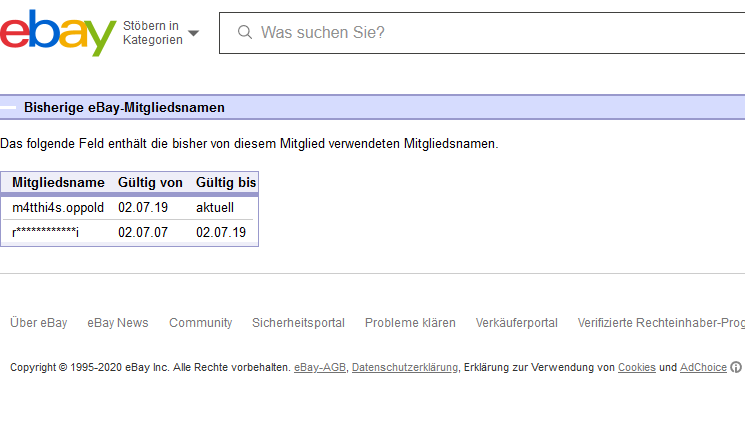Go to the Probleme klären link

tap(410, 323)
